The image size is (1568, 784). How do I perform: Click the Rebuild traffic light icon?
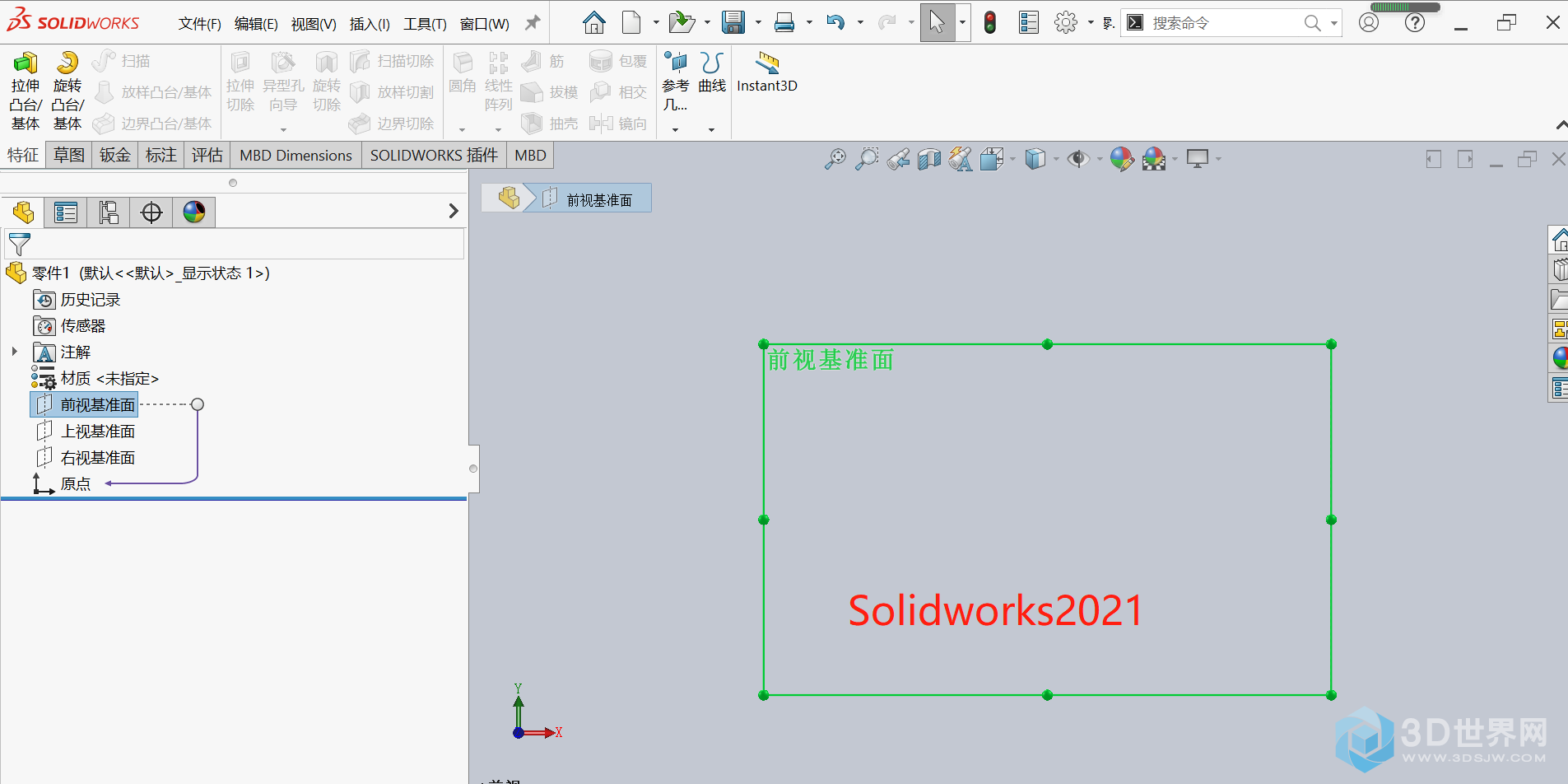[990, 22]
